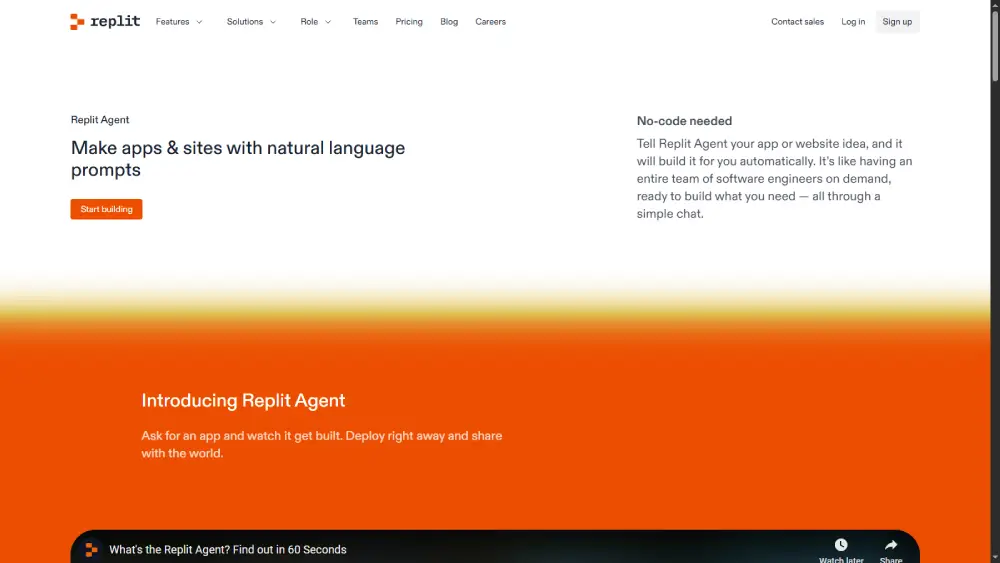Go to the Teams page
The image size is (1000, 563).
365,22
